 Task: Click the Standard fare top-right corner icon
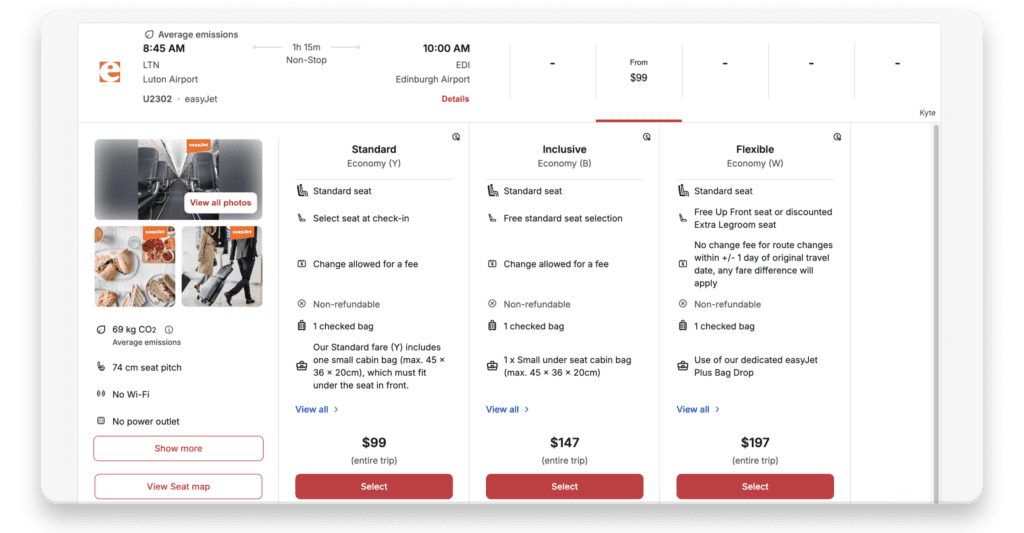tap(456, 137)
